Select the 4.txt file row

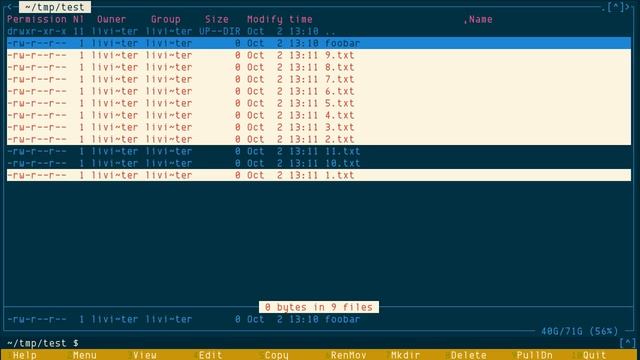[x=319, y=115]
